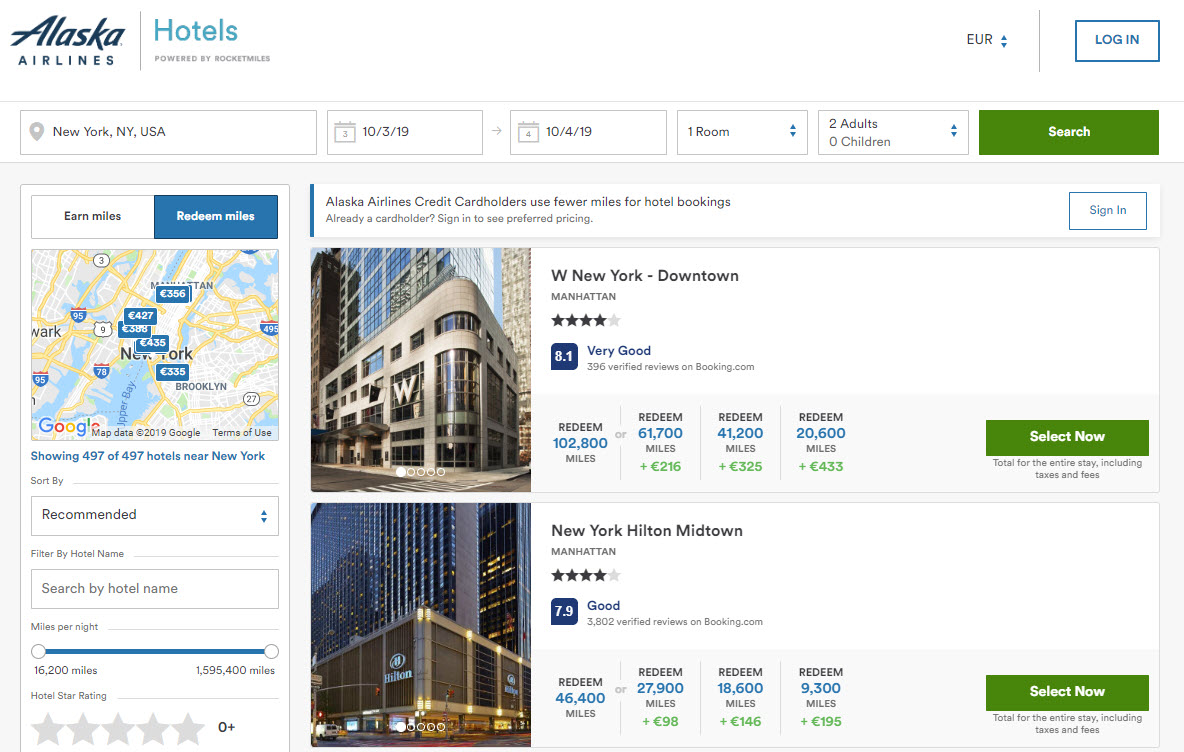This screenshot has width=1184, height=752.
Task: Click the W New York hotel photo
Action: pyautogui.click(x=421, y=370)
